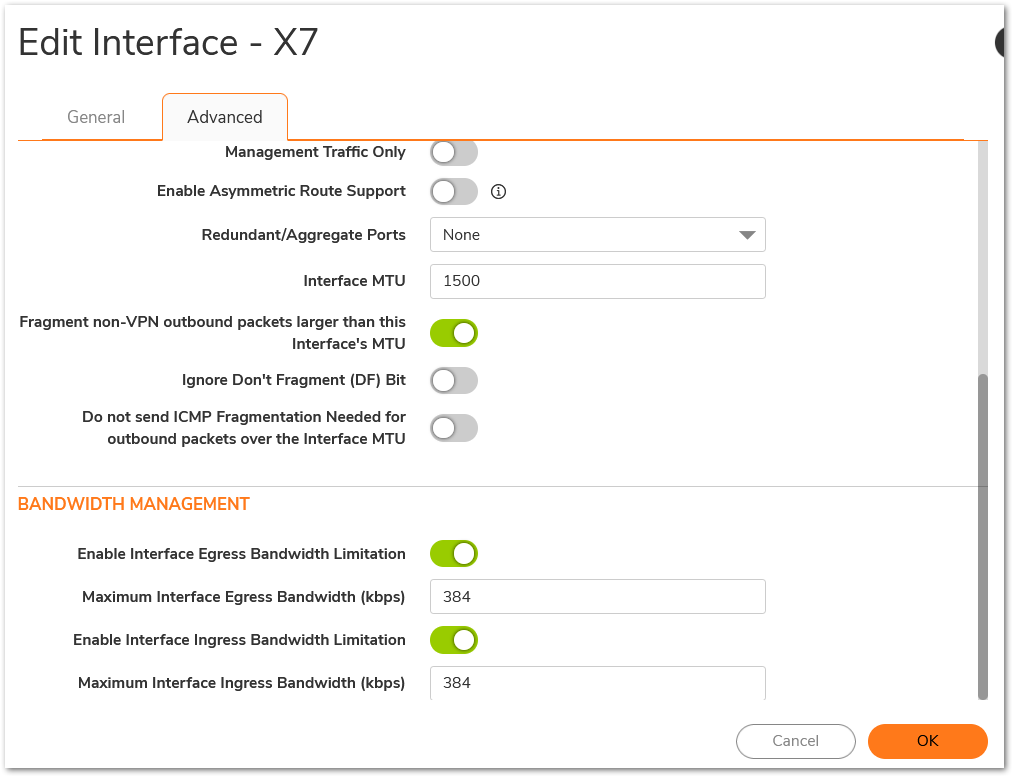Screen dimensions: 1013x777
Task: Turn on Ignore Don't Fragment (DF) Bit
Action: tap(454, 380)
